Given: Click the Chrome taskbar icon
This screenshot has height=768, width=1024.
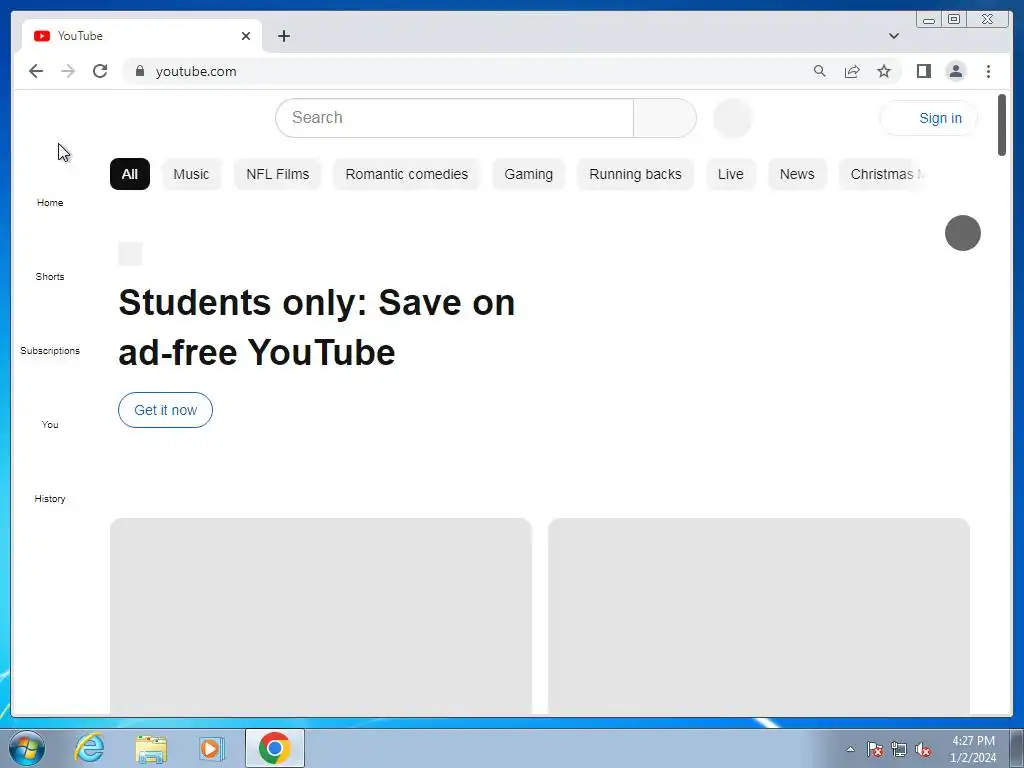Looking at the screenshot, I should pos(274,748).
